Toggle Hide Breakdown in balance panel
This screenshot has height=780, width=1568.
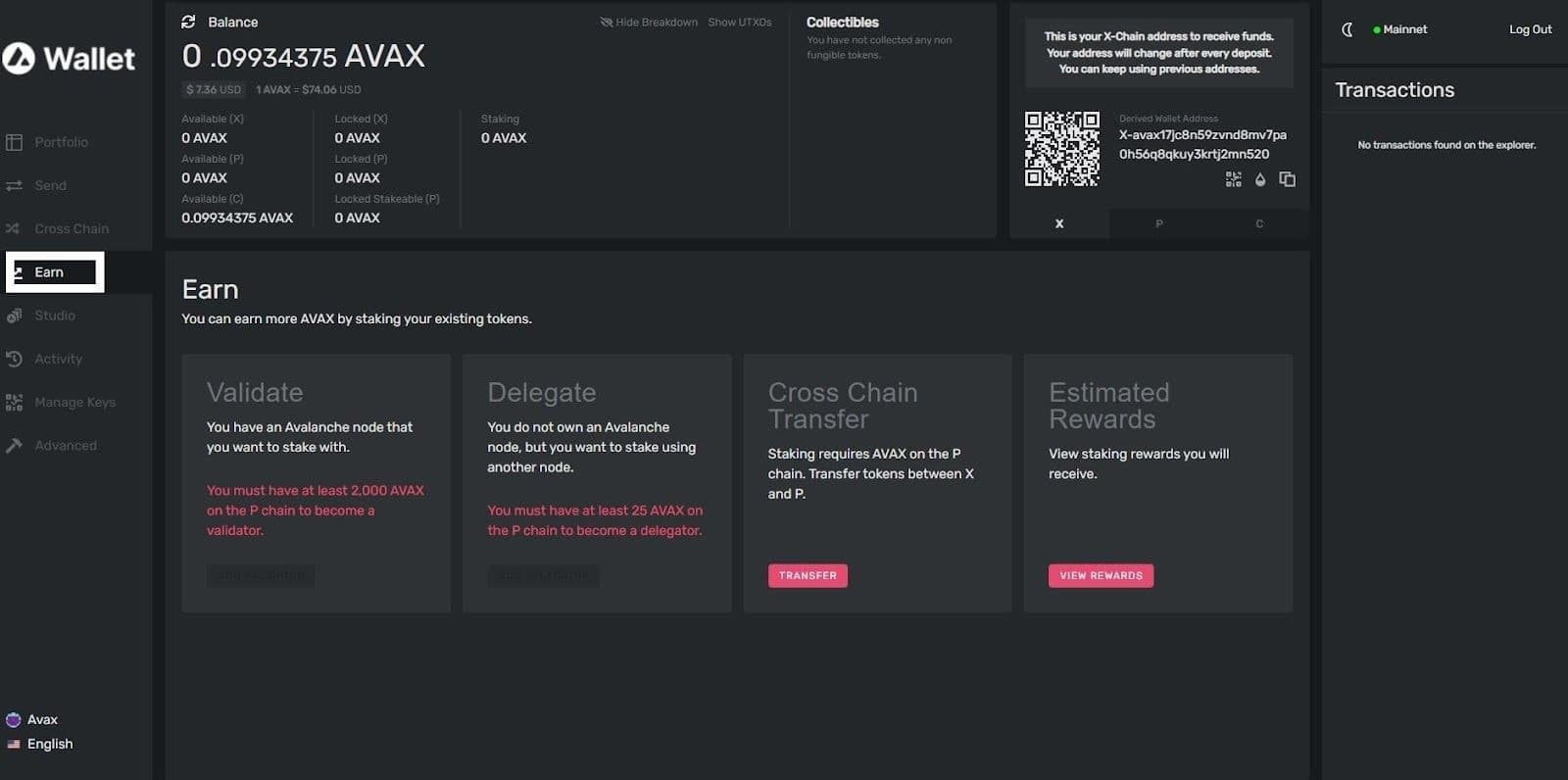click(649, 22)
